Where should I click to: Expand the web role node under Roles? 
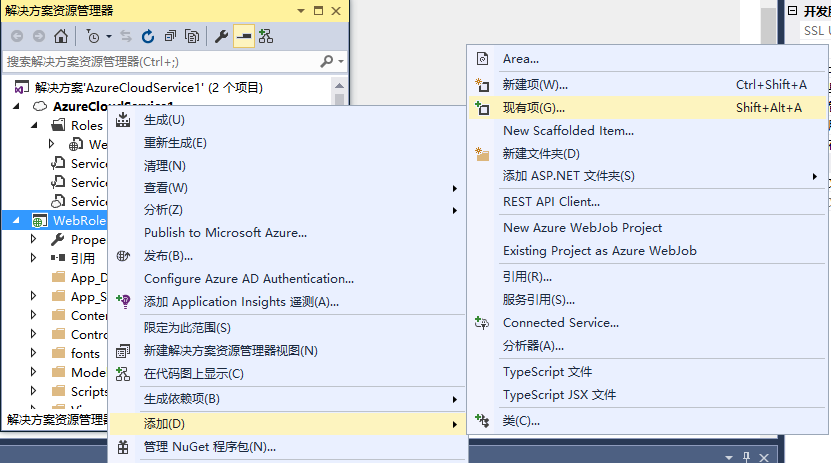(51, 144)
